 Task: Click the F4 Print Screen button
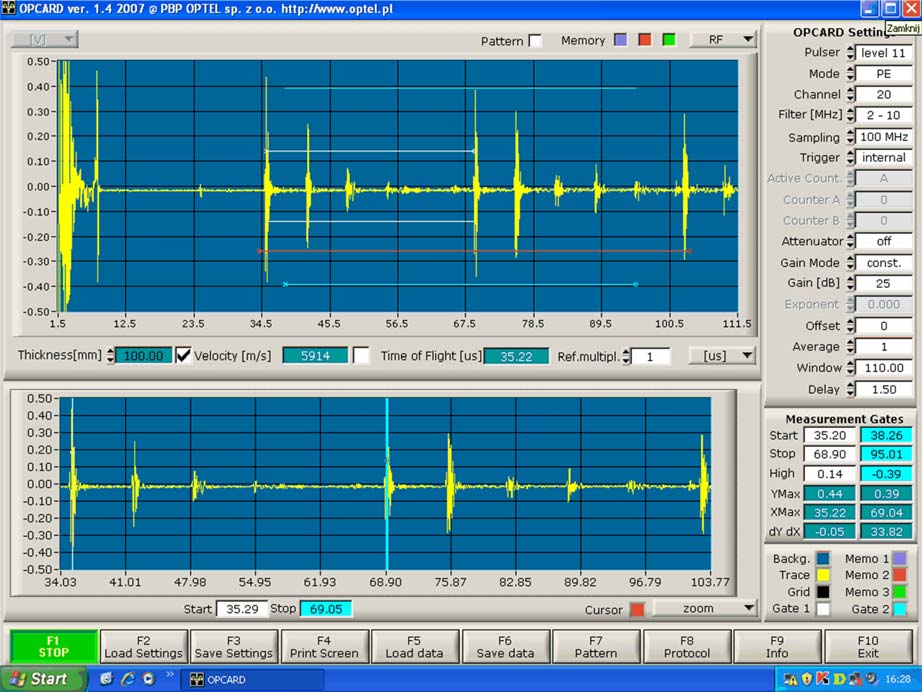pos(325,646)
